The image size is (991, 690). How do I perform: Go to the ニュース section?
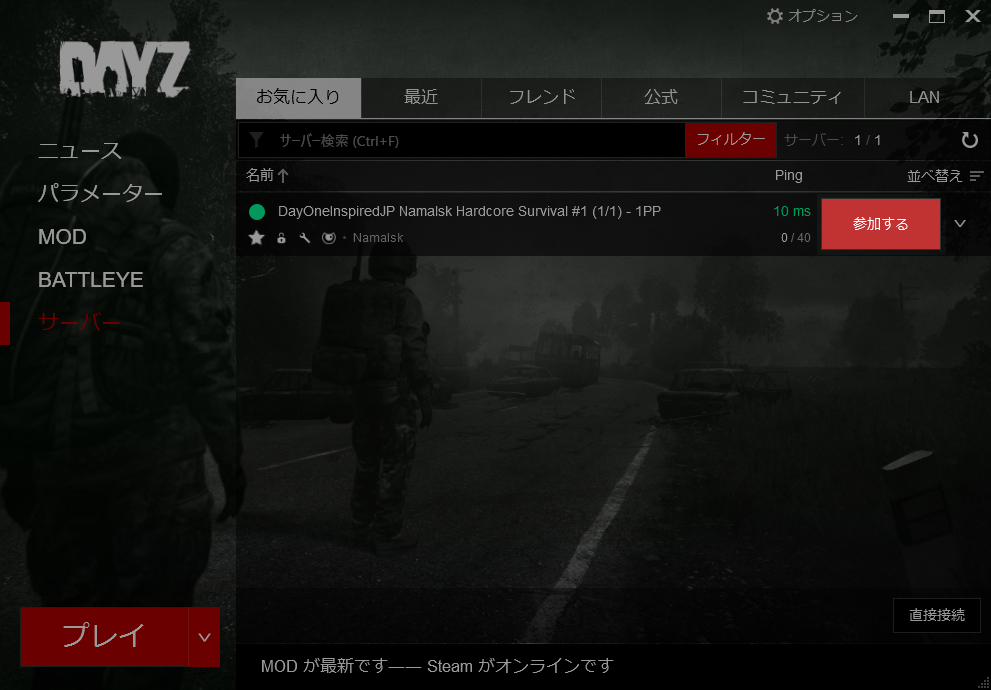[x=80, y=151]
